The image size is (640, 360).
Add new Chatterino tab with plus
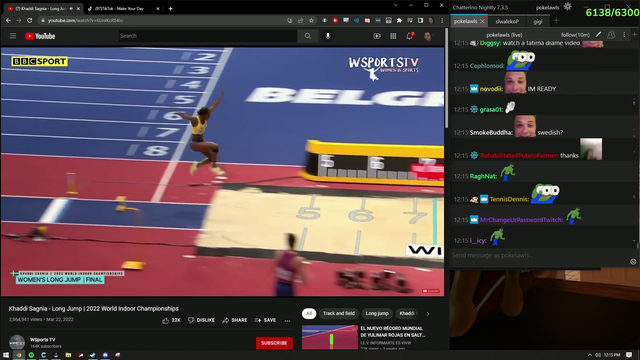556,20
